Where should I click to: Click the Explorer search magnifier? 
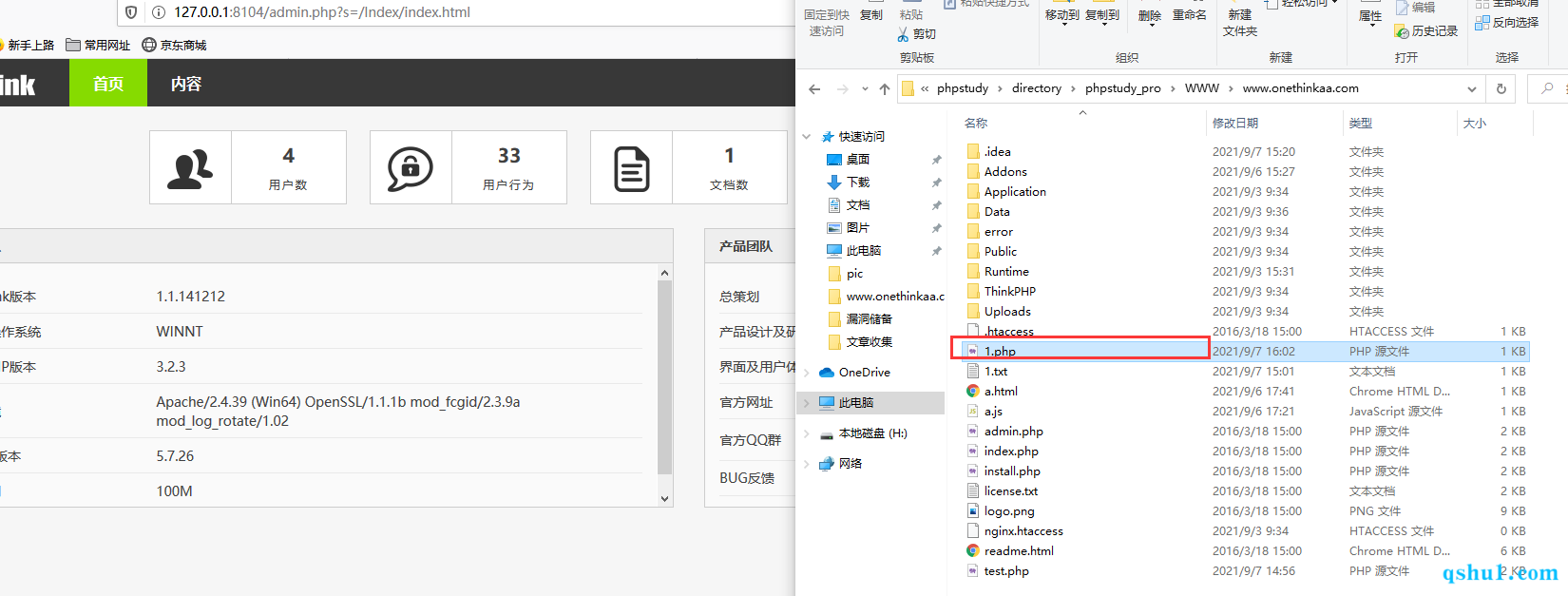(1547, 88)
